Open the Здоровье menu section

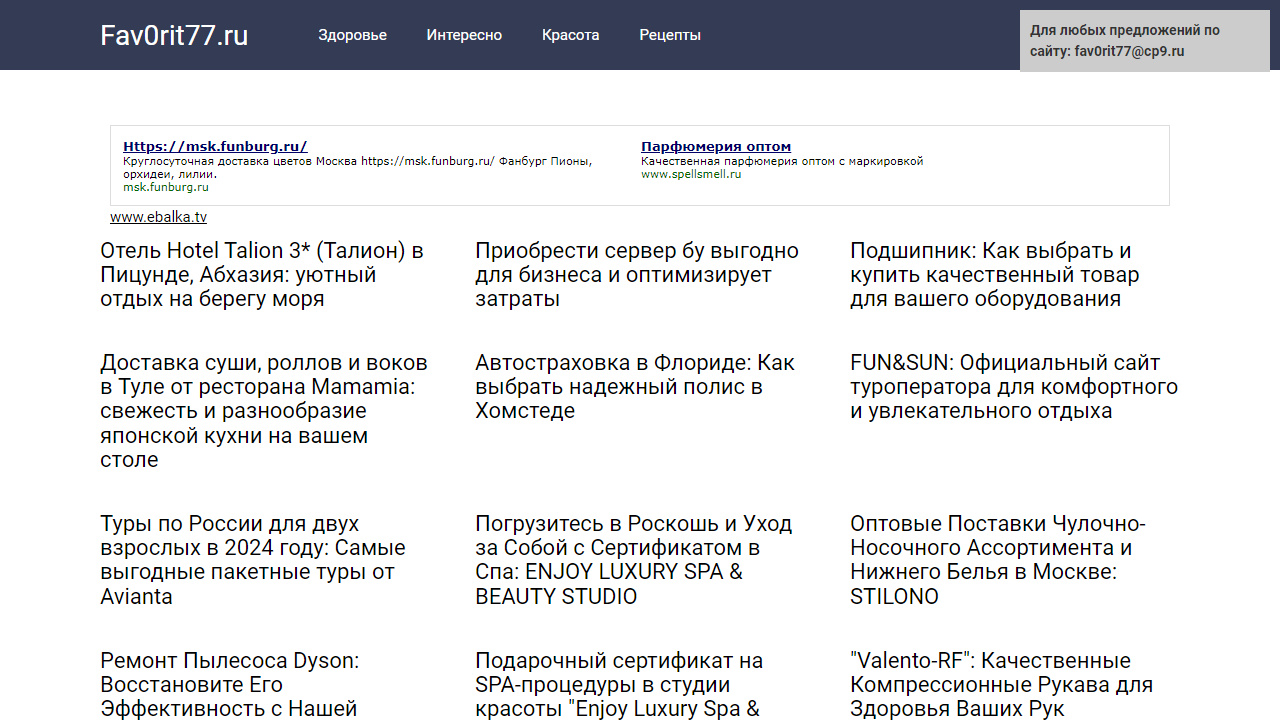[352, 35]
